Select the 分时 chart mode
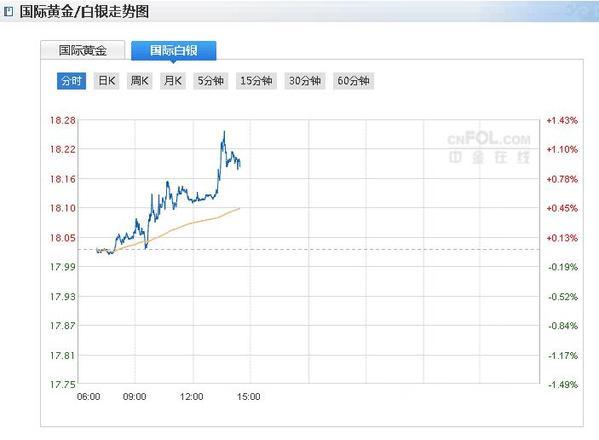Image resolution: width=599 pixels, height=440 pixels. pos(71,81)
